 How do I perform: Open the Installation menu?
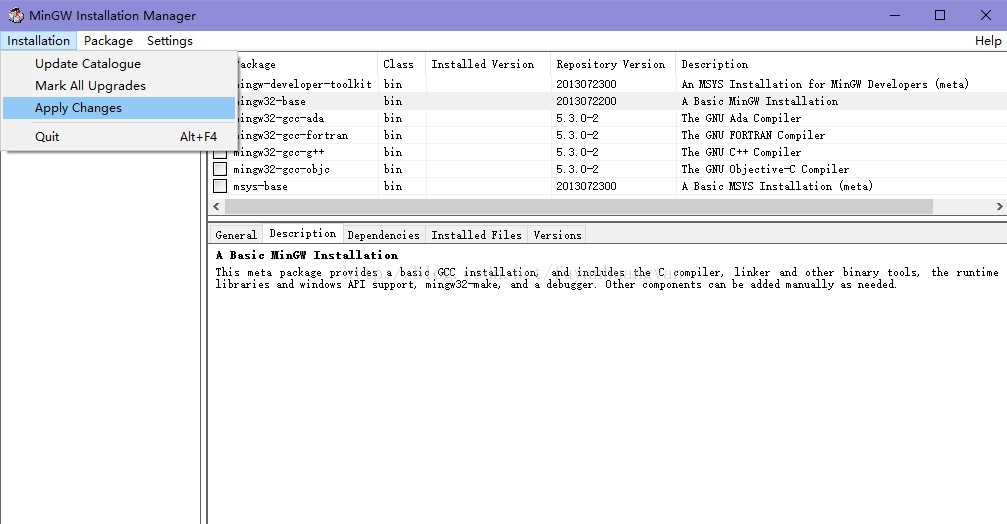click(x=39, y=40)
